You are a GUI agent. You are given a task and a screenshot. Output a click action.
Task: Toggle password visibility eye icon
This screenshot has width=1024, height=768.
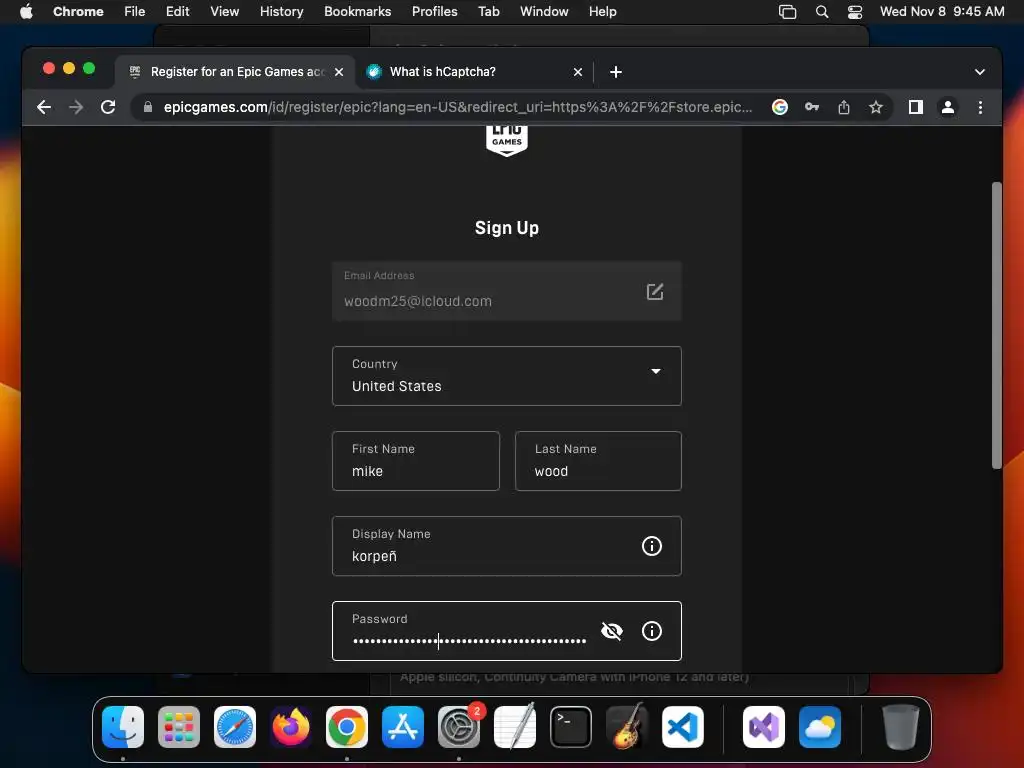(x=612, y=631)
